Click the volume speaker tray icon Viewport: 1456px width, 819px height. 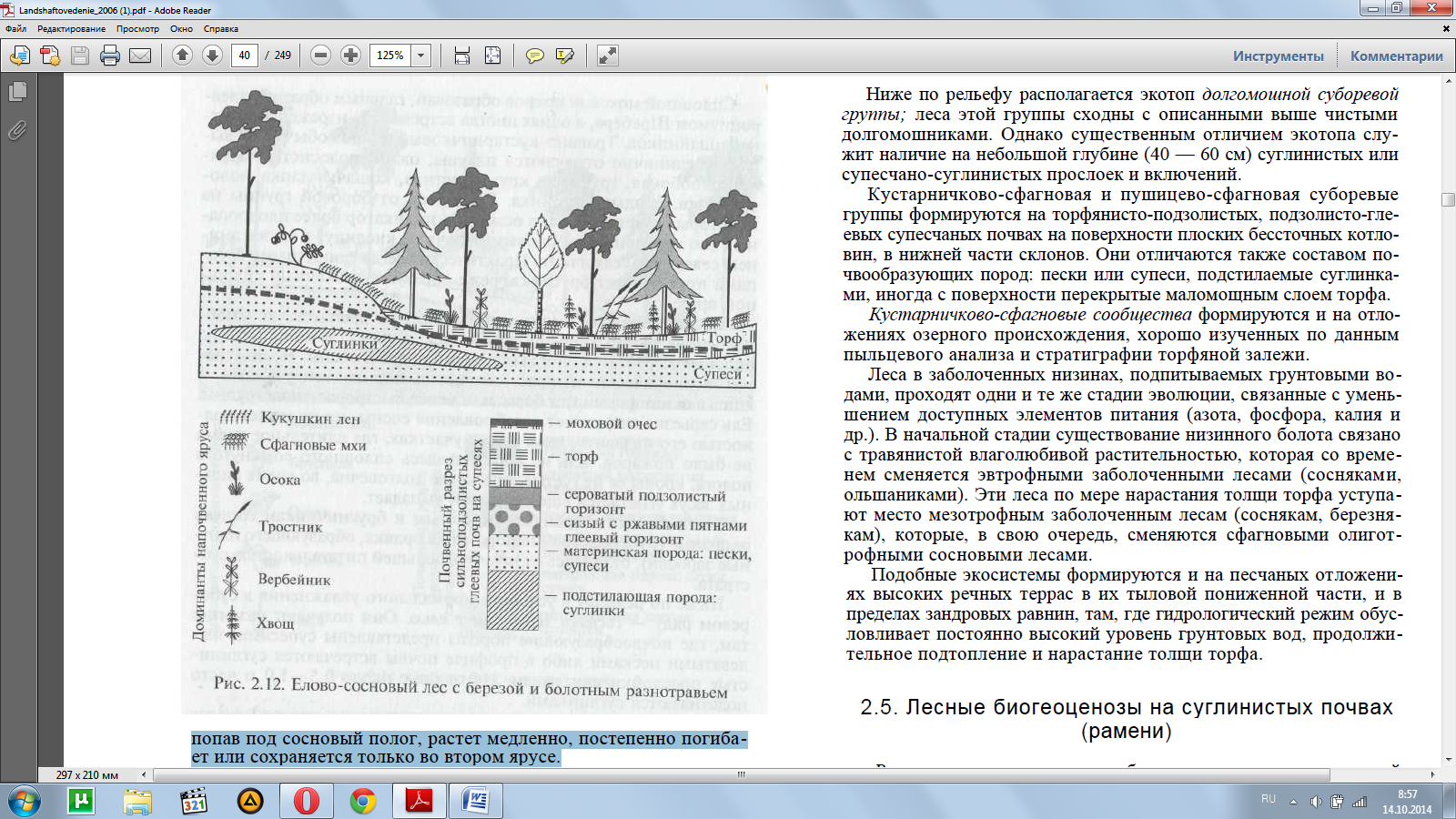click(1315, 802)
